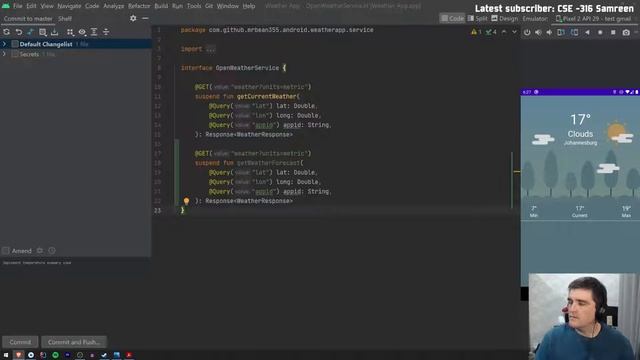Go to previous highlighted error arrow
The height and width of the screenshot is (360, 640).
click(x=504, y=32)
